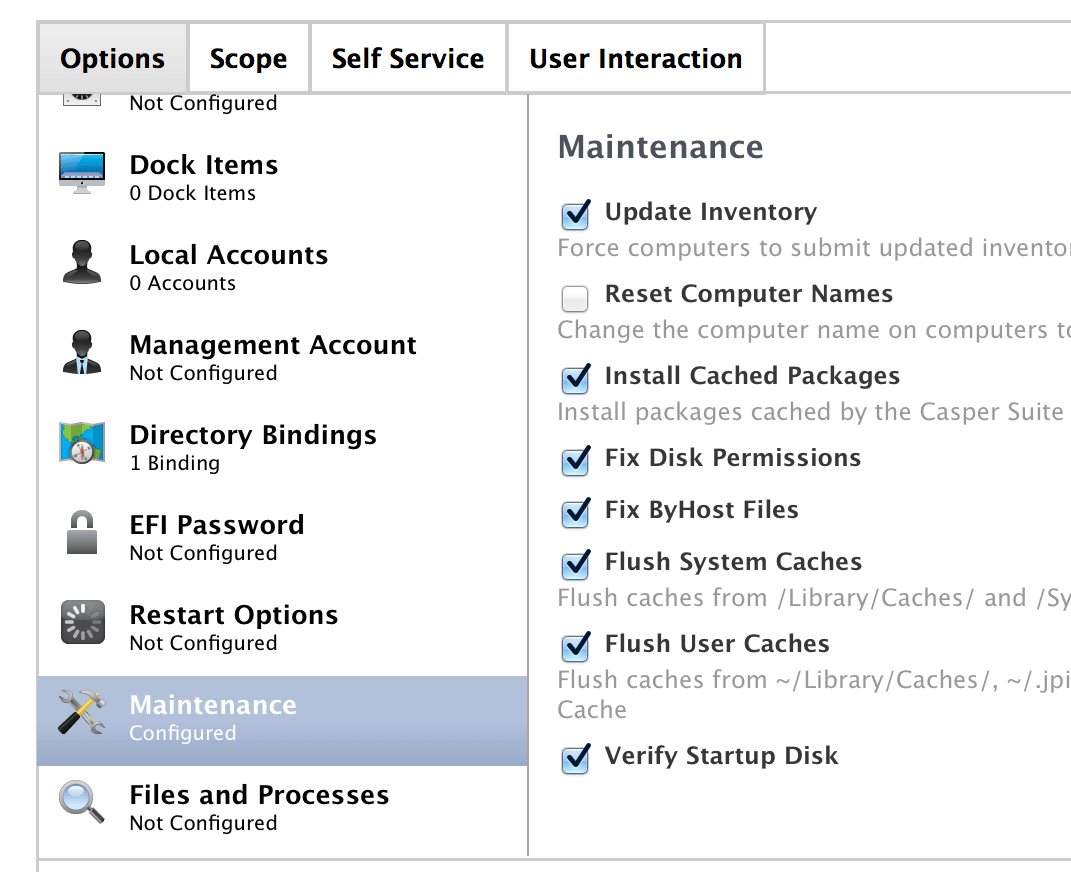The width and height of the screenshot is (1071, 872).
Task: Click the Restart Options spinner icon
Action: coord(82,623)
